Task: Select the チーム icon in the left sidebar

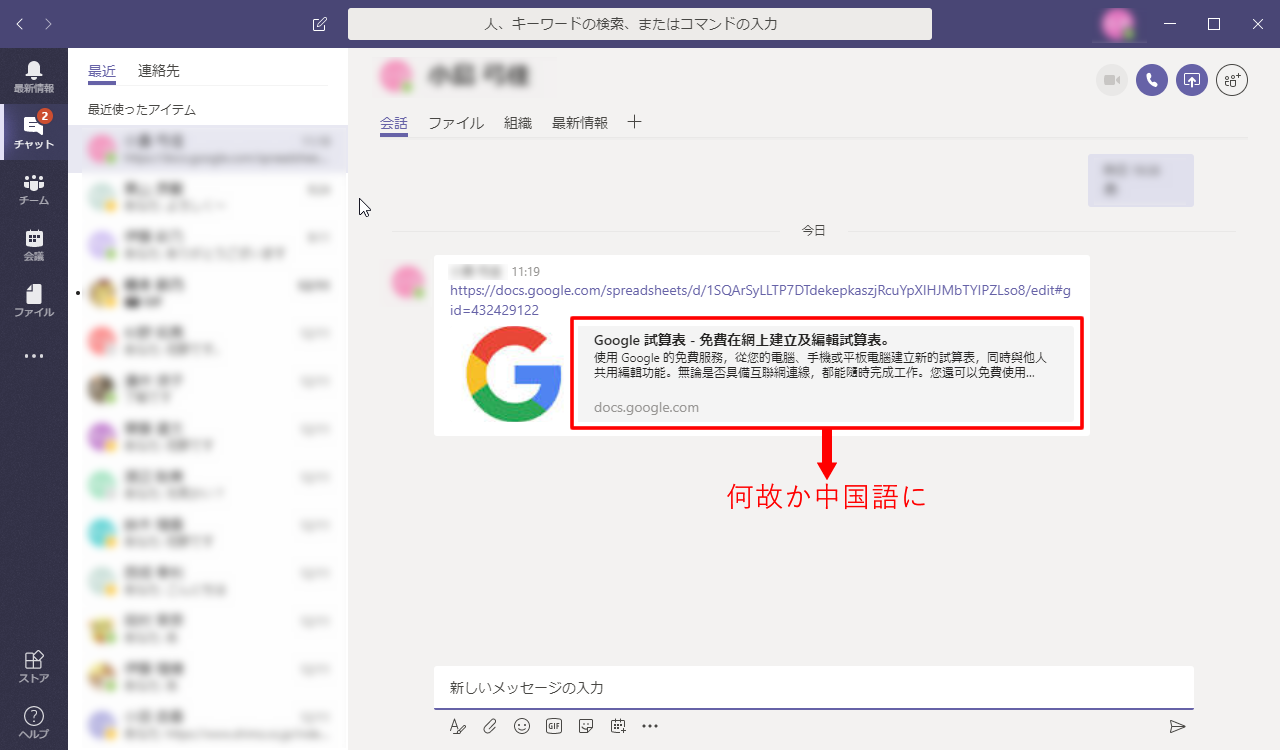Action: click(34, 188)
